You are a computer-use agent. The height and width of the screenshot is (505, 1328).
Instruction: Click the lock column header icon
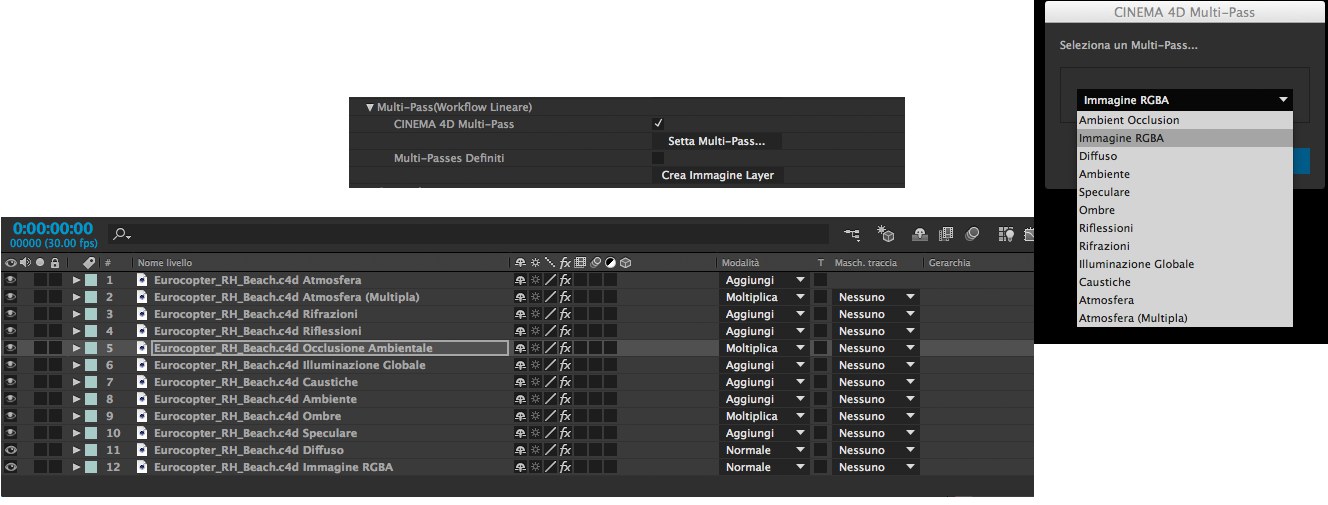pyautogui.click(x=55, y=263)
